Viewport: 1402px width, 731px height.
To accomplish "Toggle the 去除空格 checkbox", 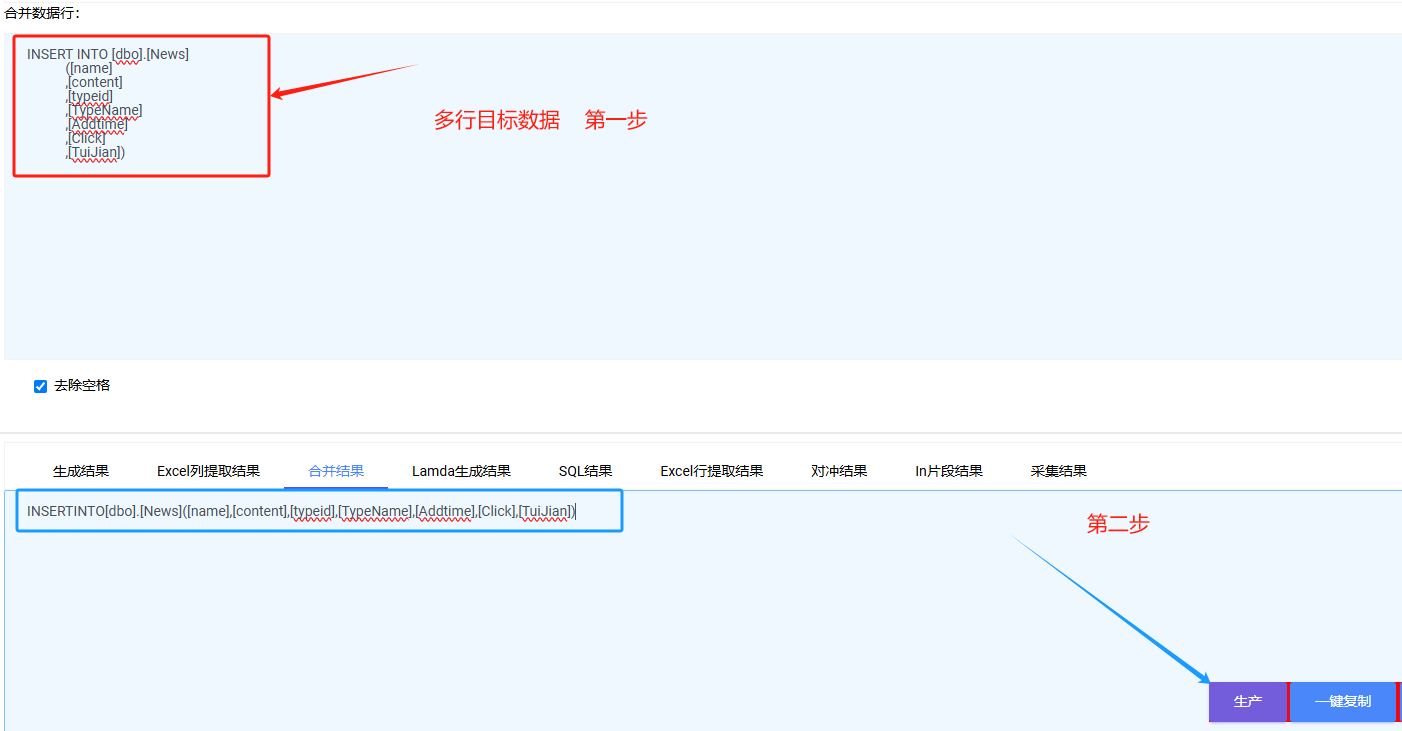I will [41, 386].
